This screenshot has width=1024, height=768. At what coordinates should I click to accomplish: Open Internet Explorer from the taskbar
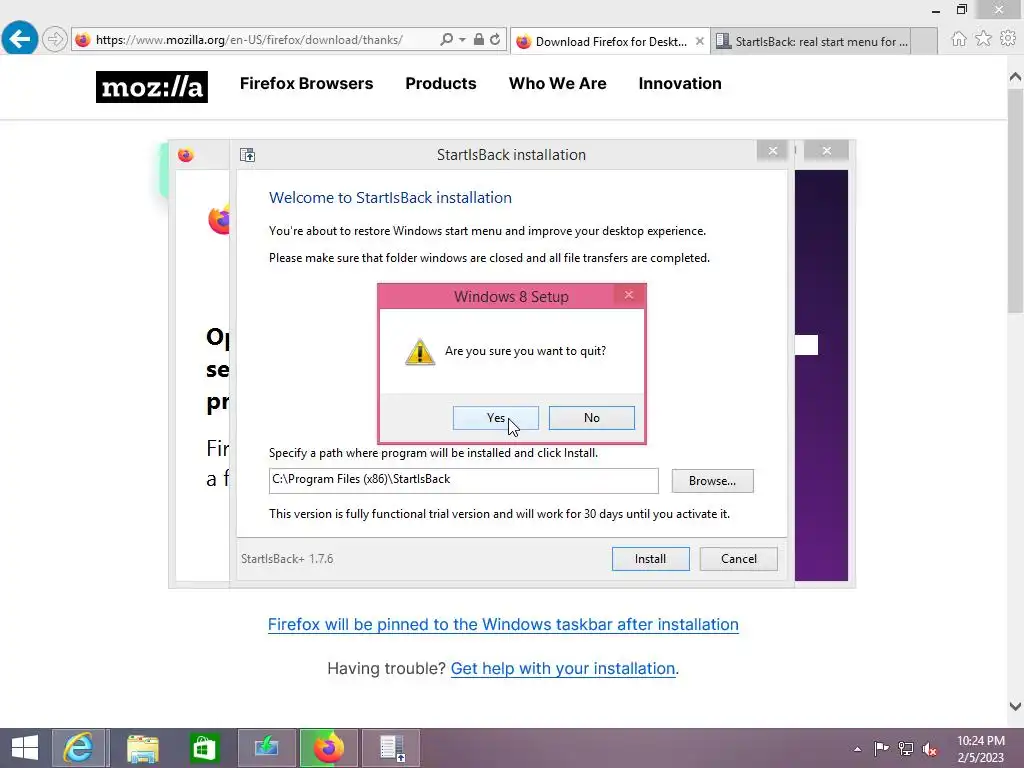pos(78,748)
